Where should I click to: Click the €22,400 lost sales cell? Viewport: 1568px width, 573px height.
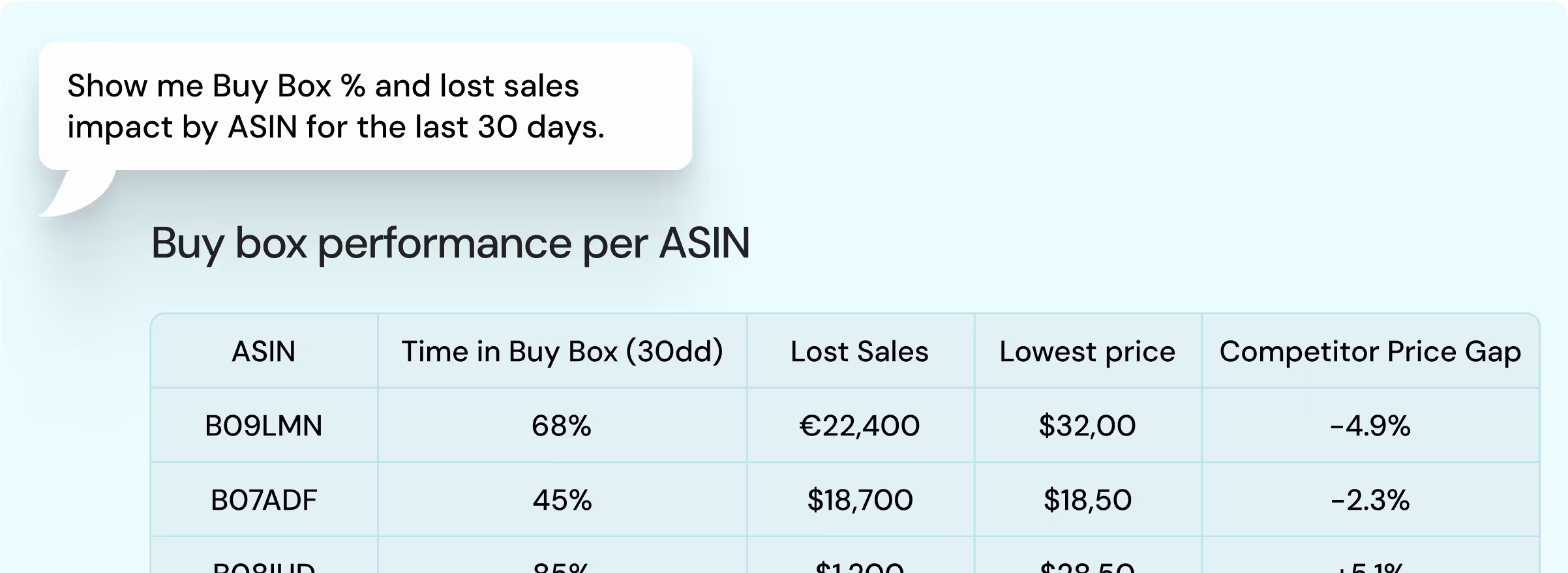coord(859,426)
